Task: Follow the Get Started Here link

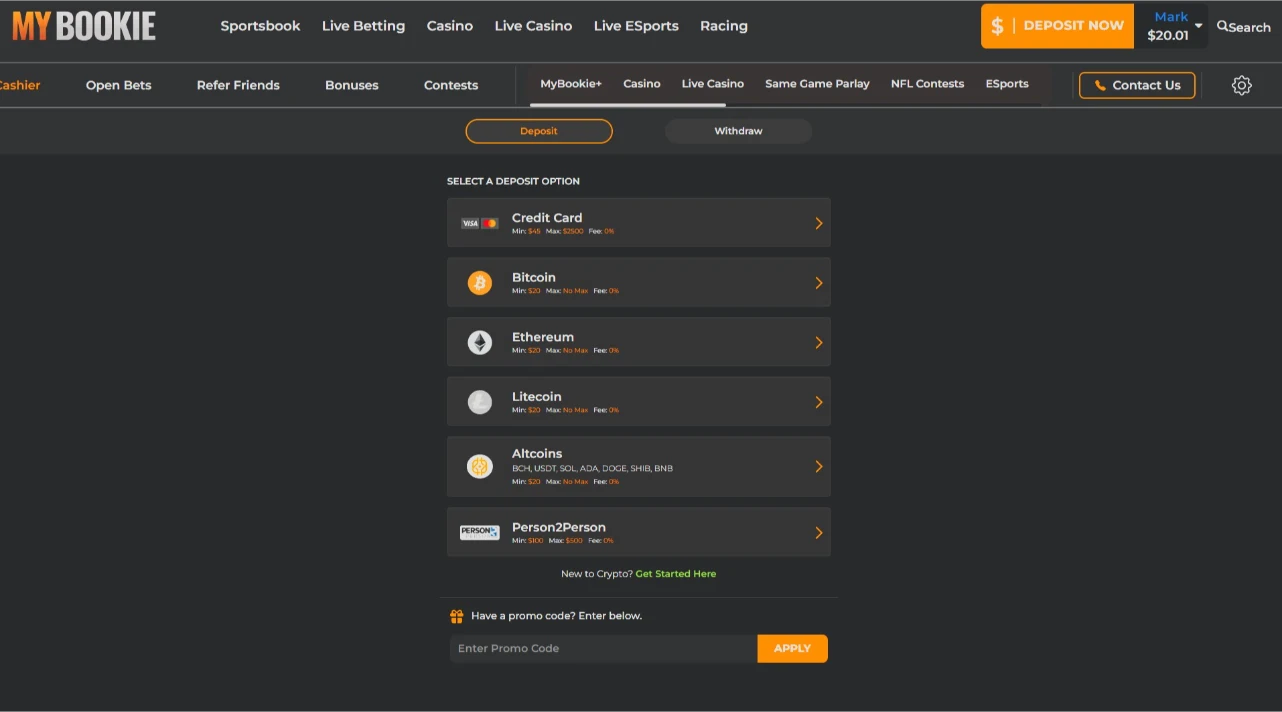Action: (x=676, y=574)
